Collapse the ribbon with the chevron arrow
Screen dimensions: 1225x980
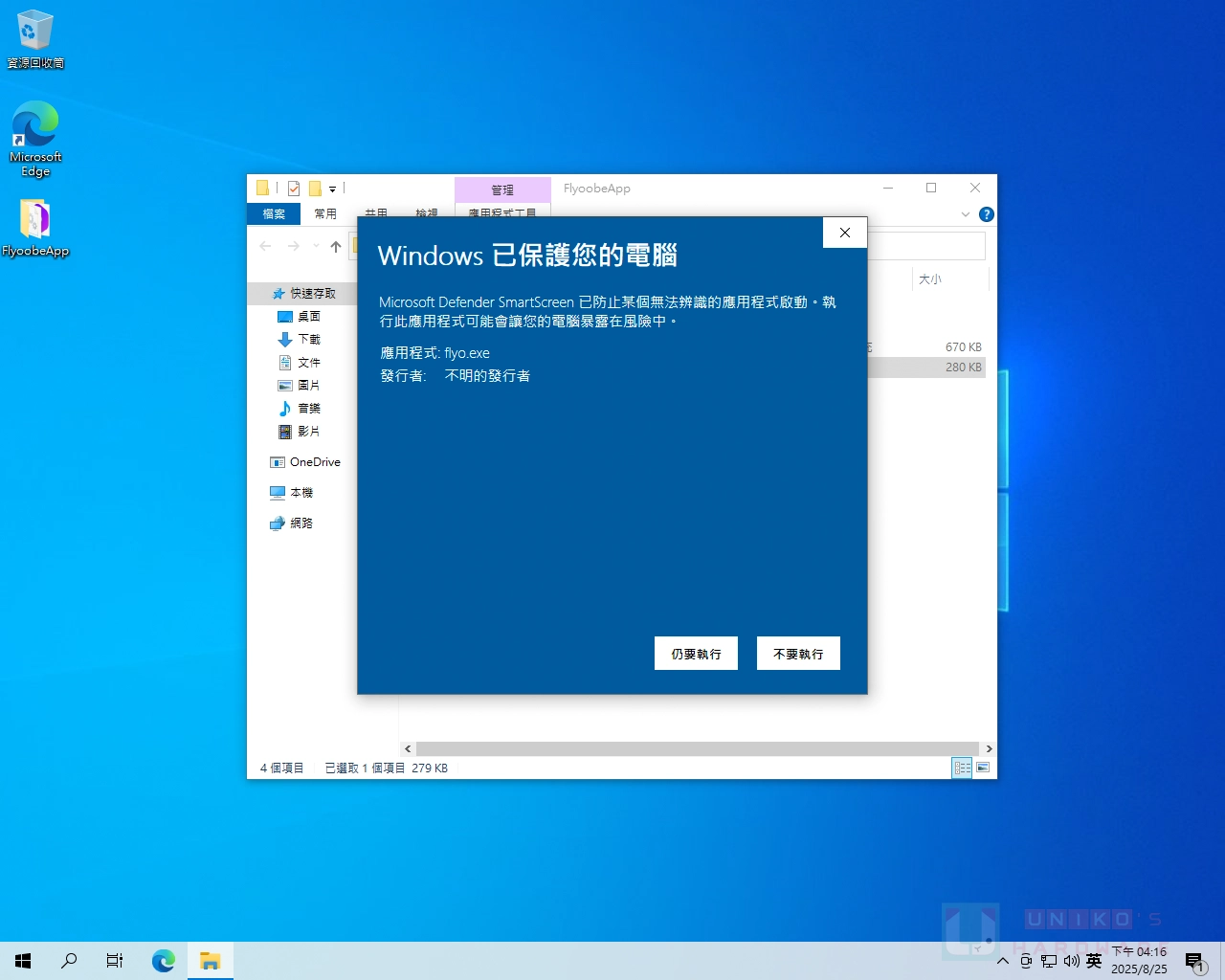tap(966, 214)
